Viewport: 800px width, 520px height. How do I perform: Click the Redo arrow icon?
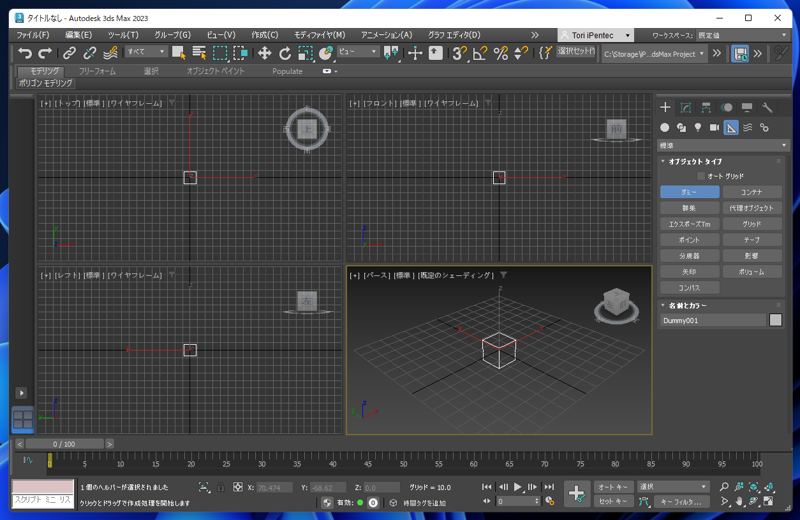click(45, 53)
